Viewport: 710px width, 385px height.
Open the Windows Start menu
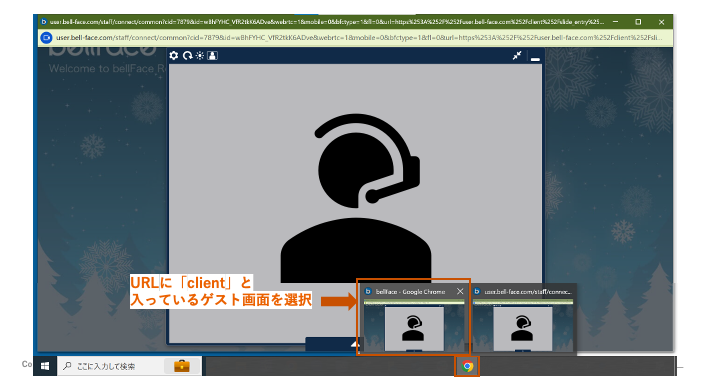[45, 366]
